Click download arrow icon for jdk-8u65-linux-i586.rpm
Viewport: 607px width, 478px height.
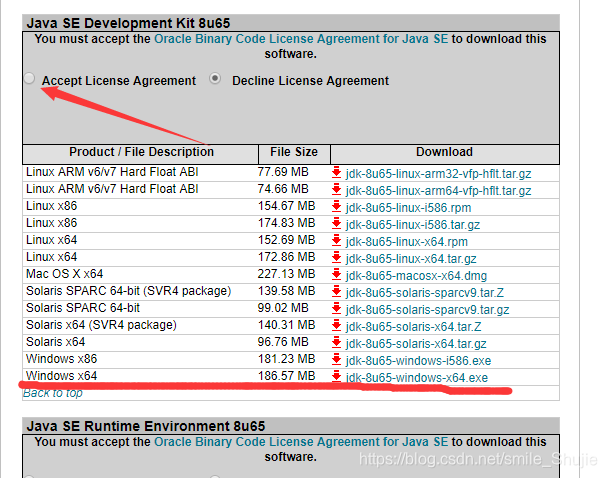(x=336, y=207)
